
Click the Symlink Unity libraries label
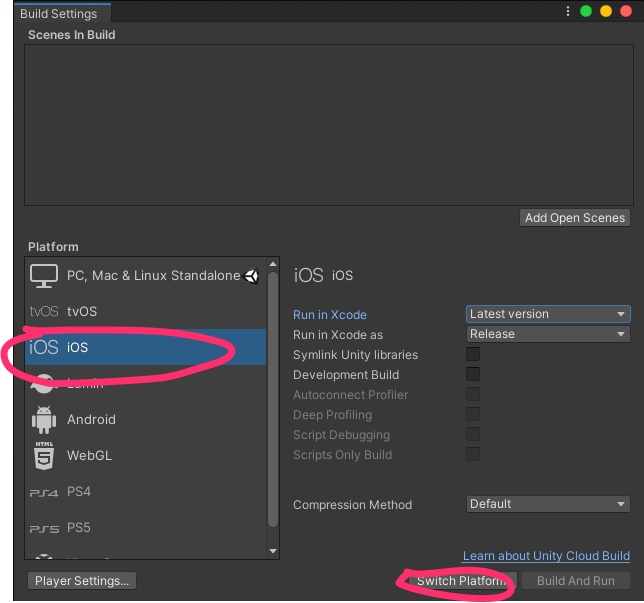[x=355, y=355]
